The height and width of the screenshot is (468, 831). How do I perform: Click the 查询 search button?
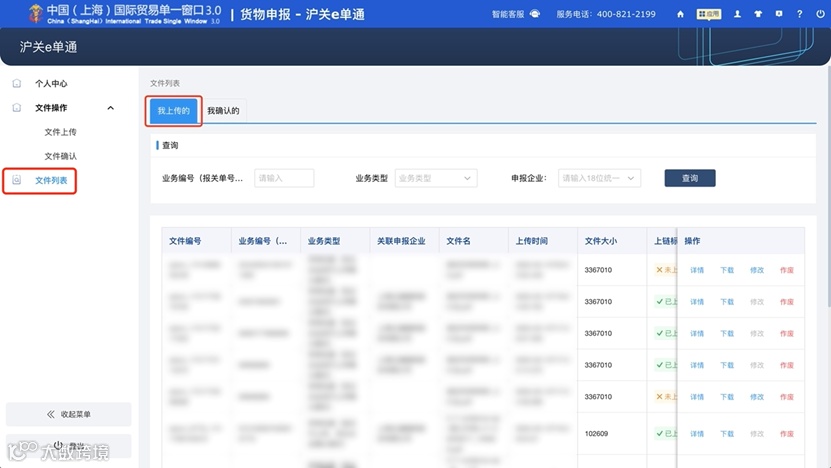[689, 178]
